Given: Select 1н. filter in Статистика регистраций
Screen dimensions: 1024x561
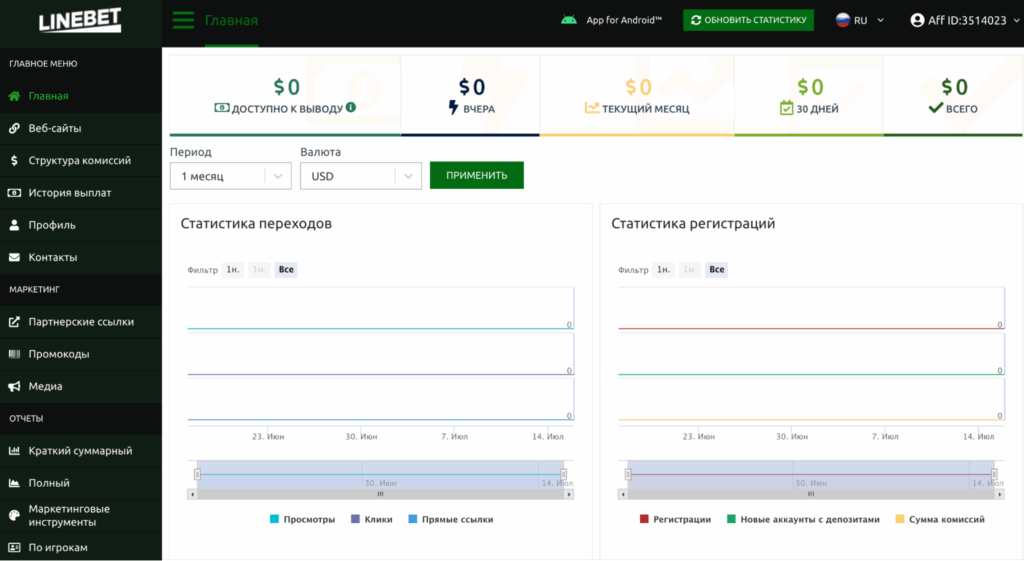Looking at the screenshot, I should tap(663, 270).
